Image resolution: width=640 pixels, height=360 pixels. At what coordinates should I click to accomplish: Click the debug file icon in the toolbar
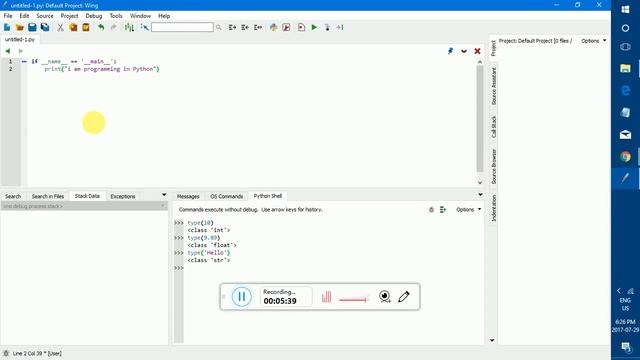301,27
